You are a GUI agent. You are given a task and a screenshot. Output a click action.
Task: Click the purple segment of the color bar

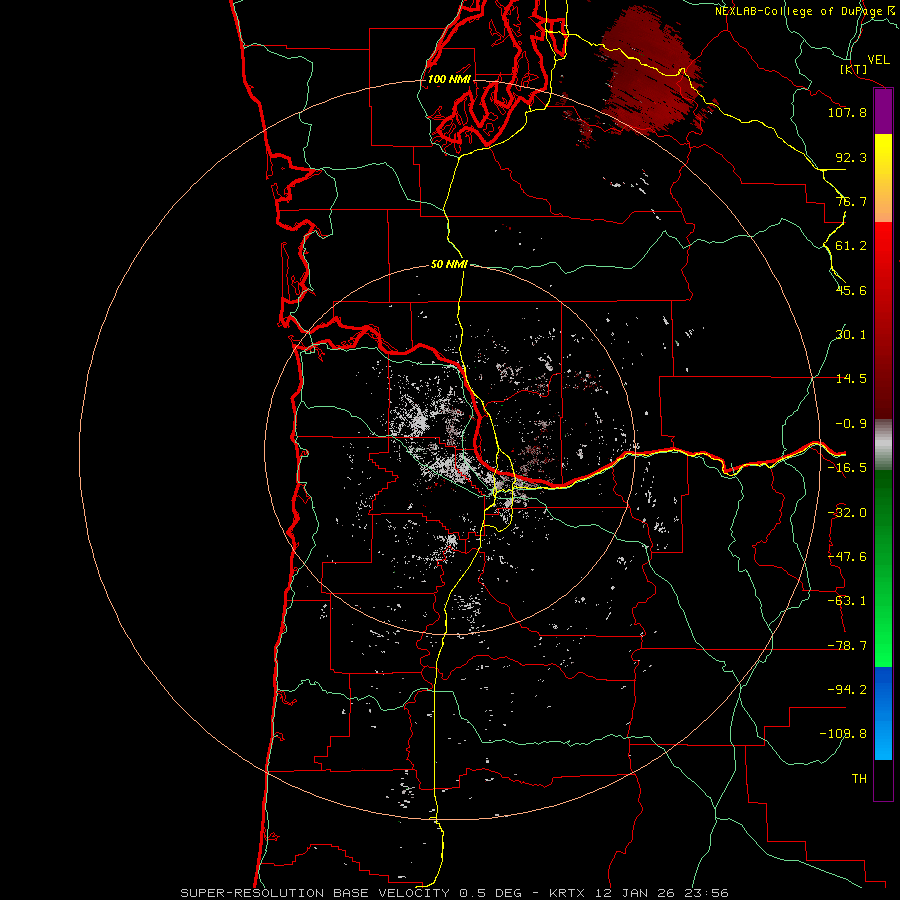tap(883, 112)
